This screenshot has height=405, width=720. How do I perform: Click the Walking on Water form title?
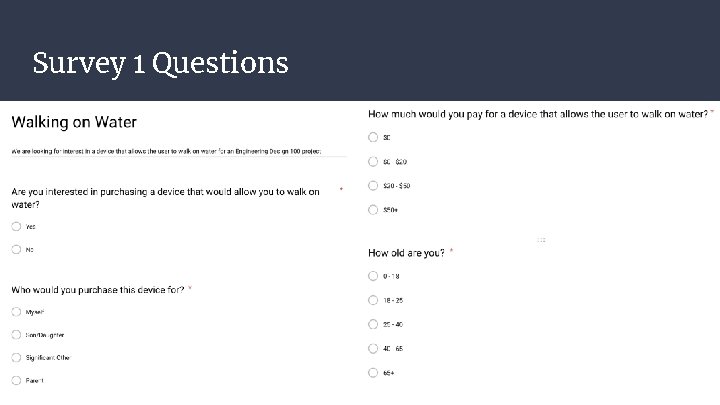point(74,122)
